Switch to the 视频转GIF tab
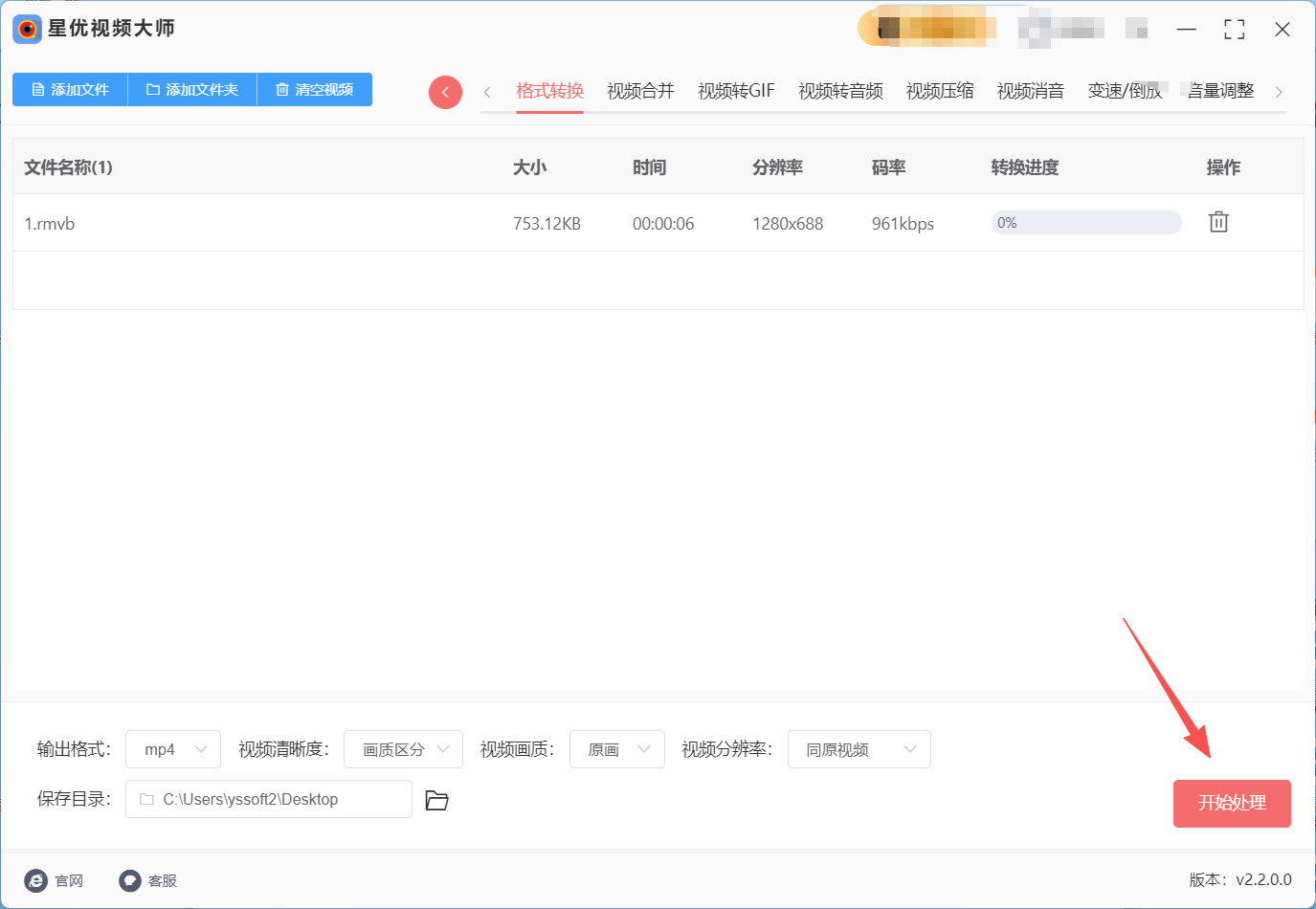This screenshot has height=909, width=1316. tap(735, 91)
